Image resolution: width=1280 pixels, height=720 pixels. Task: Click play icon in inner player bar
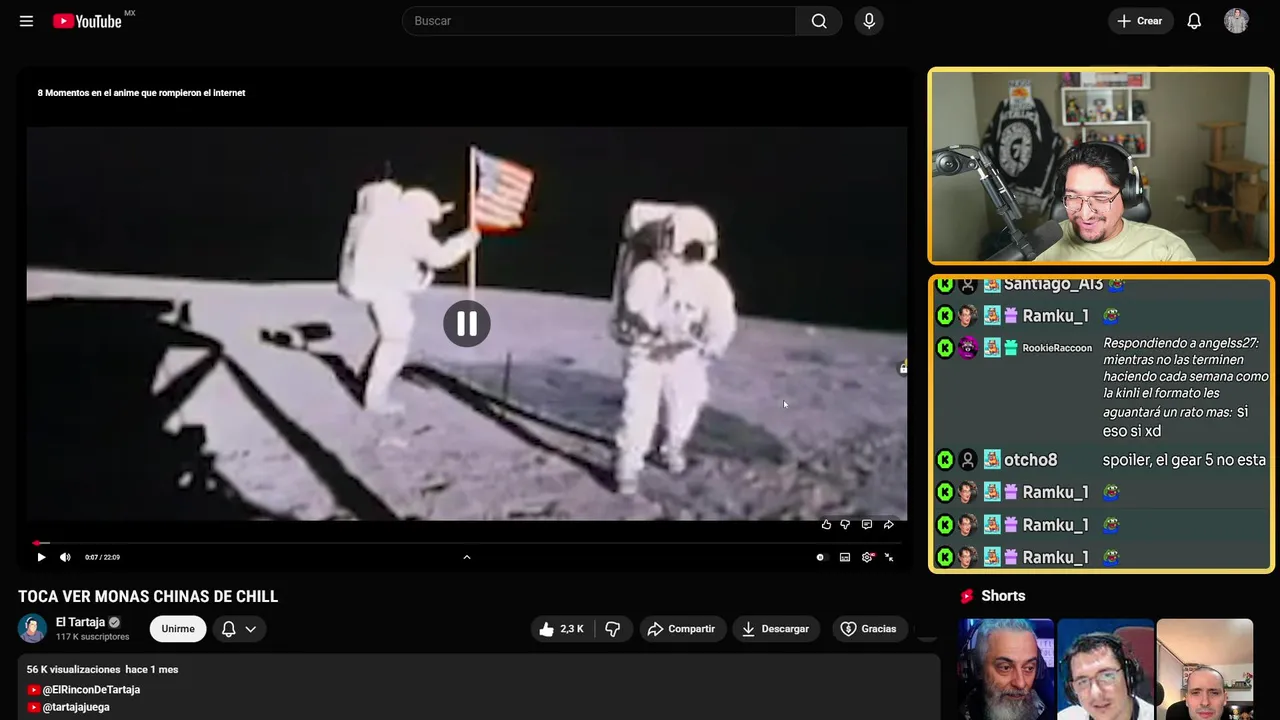[41, 557]
